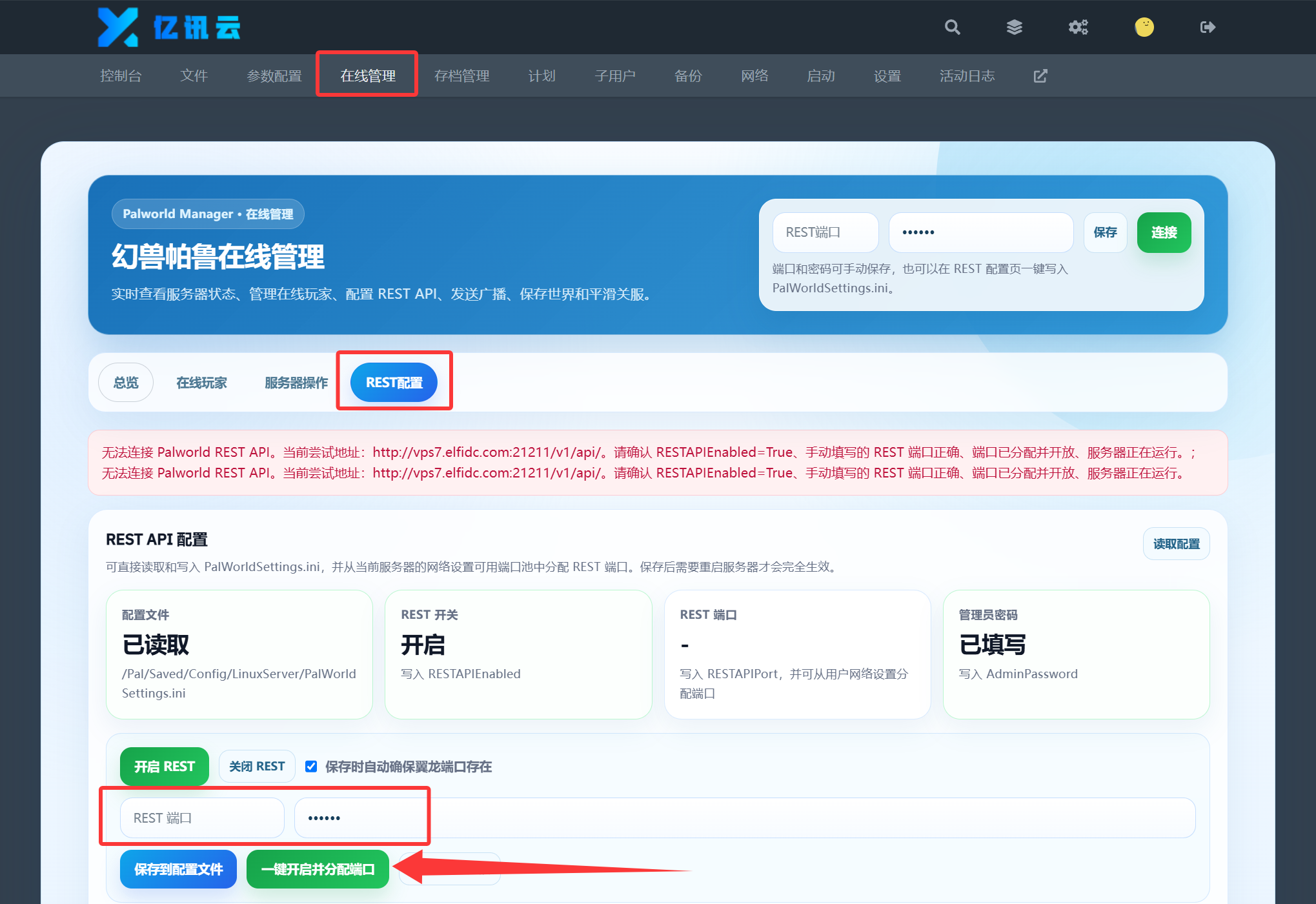The image size is (1316, 904).
Task: Open the 文件 nav tab
Action: point(194,76)
